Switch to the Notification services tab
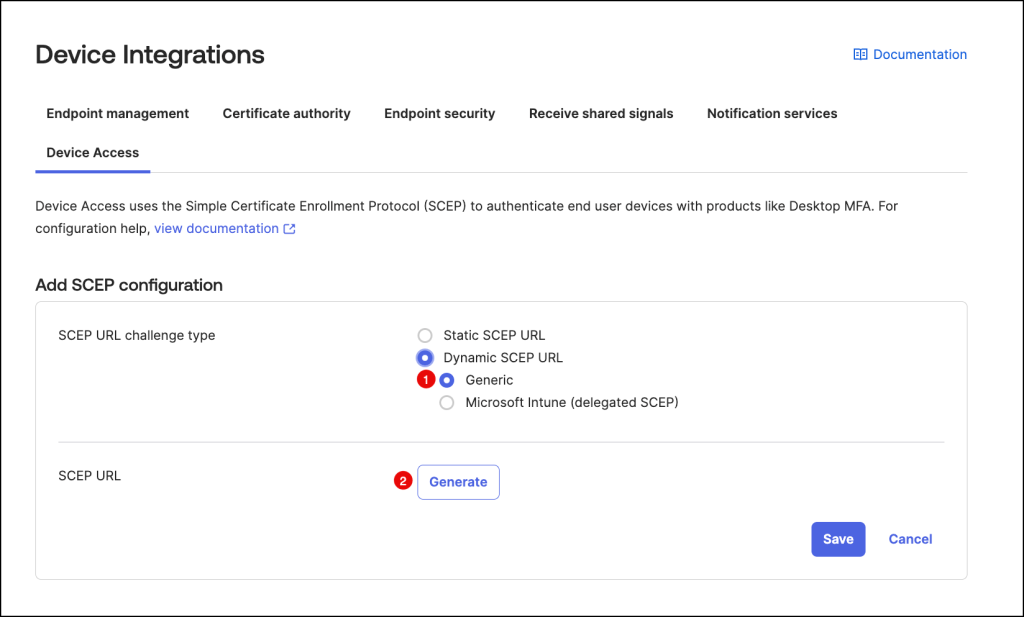The height and width of the screenshot is (617, 1024). pyautogui.click(x=772, y=114)
